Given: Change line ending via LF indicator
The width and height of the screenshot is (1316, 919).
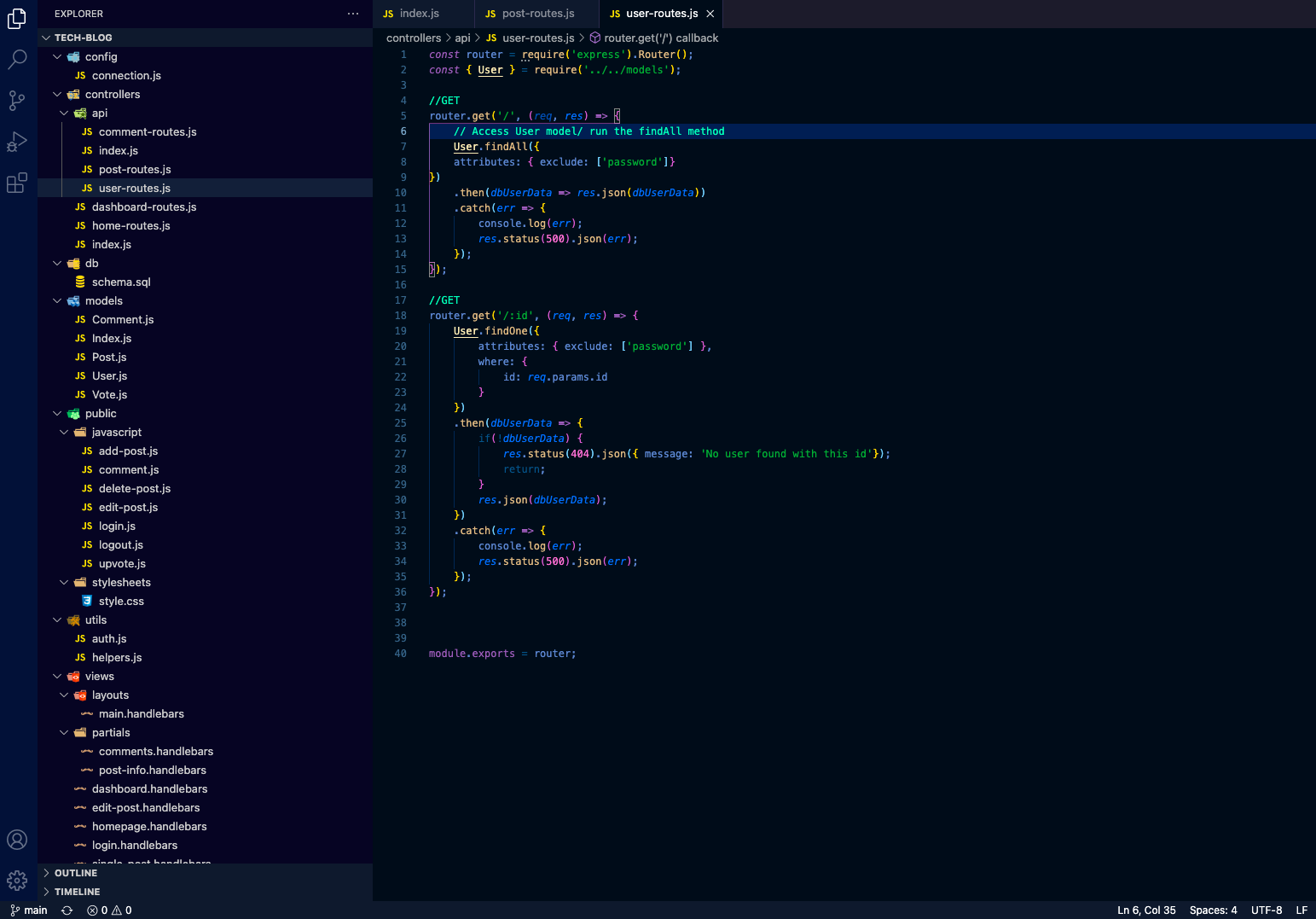Looking at the screenshot, I should [x=1302, y=910].
